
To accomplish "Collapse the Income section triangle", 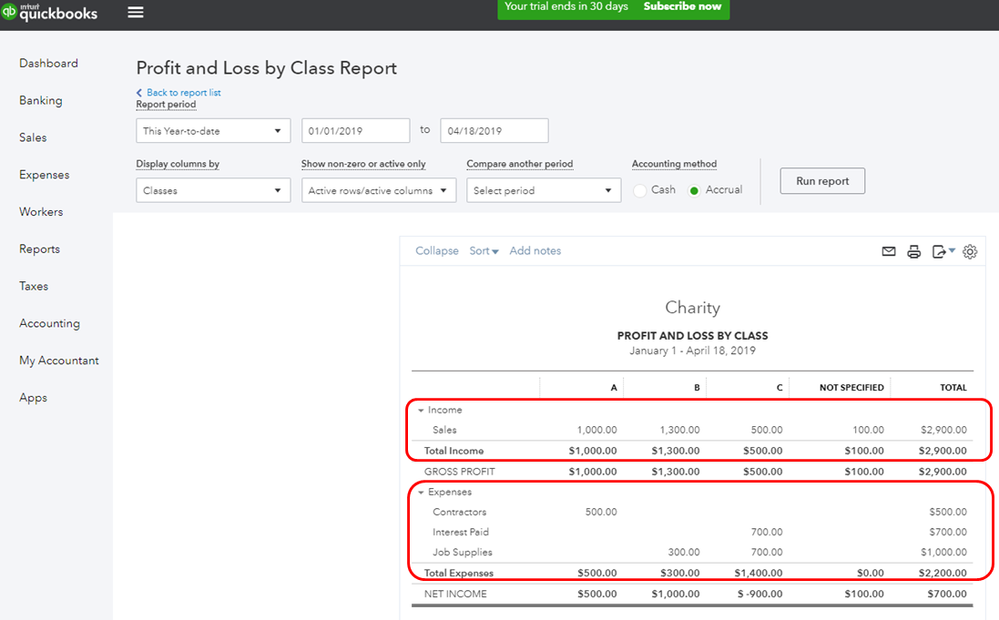I will point(420,410).
